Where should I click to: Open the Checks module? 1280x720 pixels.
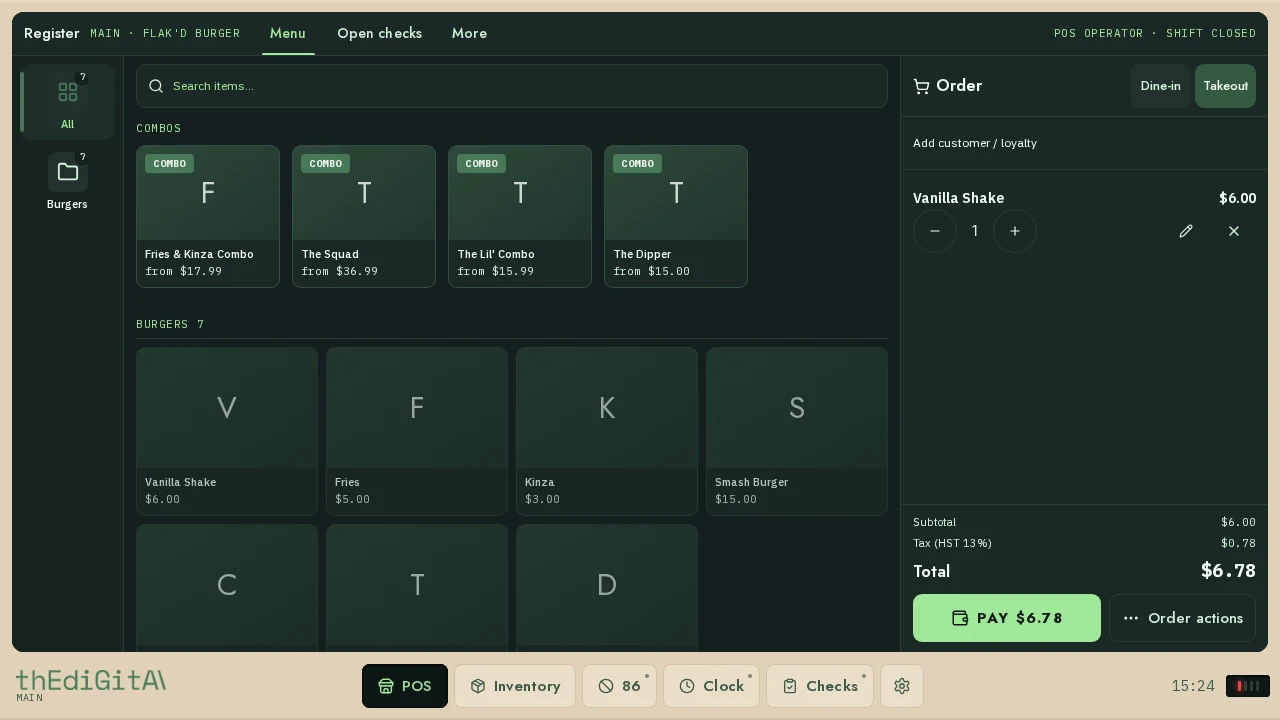(x=820, y=686)
